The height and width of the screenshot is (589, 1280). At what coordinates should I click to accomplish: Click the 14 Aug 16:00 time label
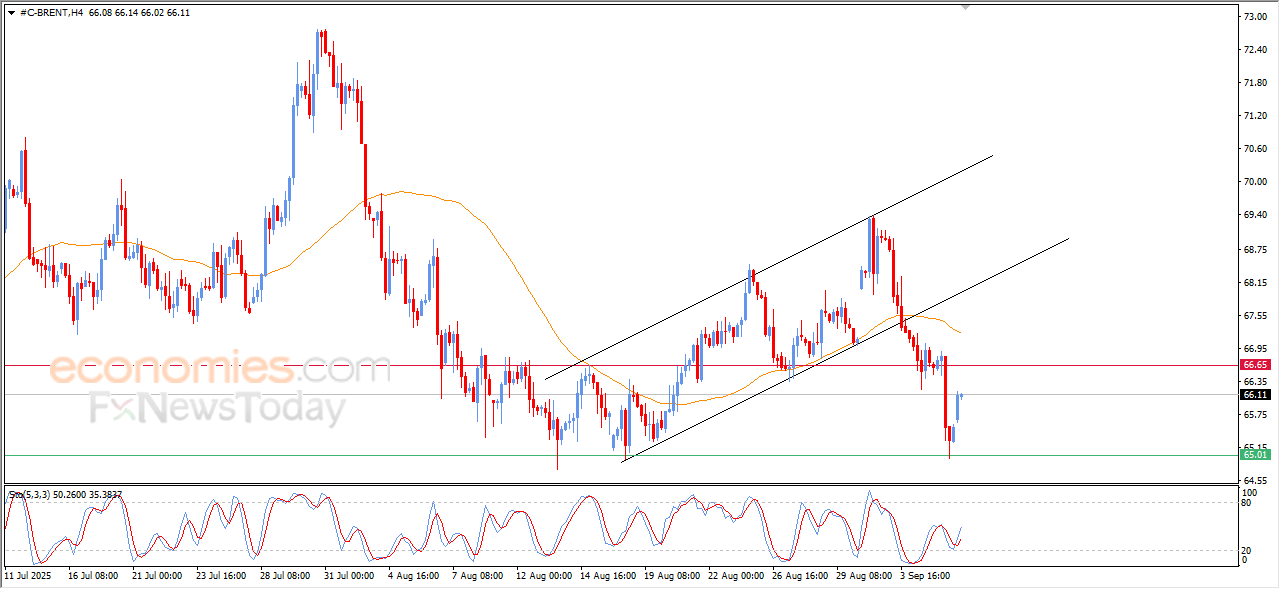[x=608, y=576]
